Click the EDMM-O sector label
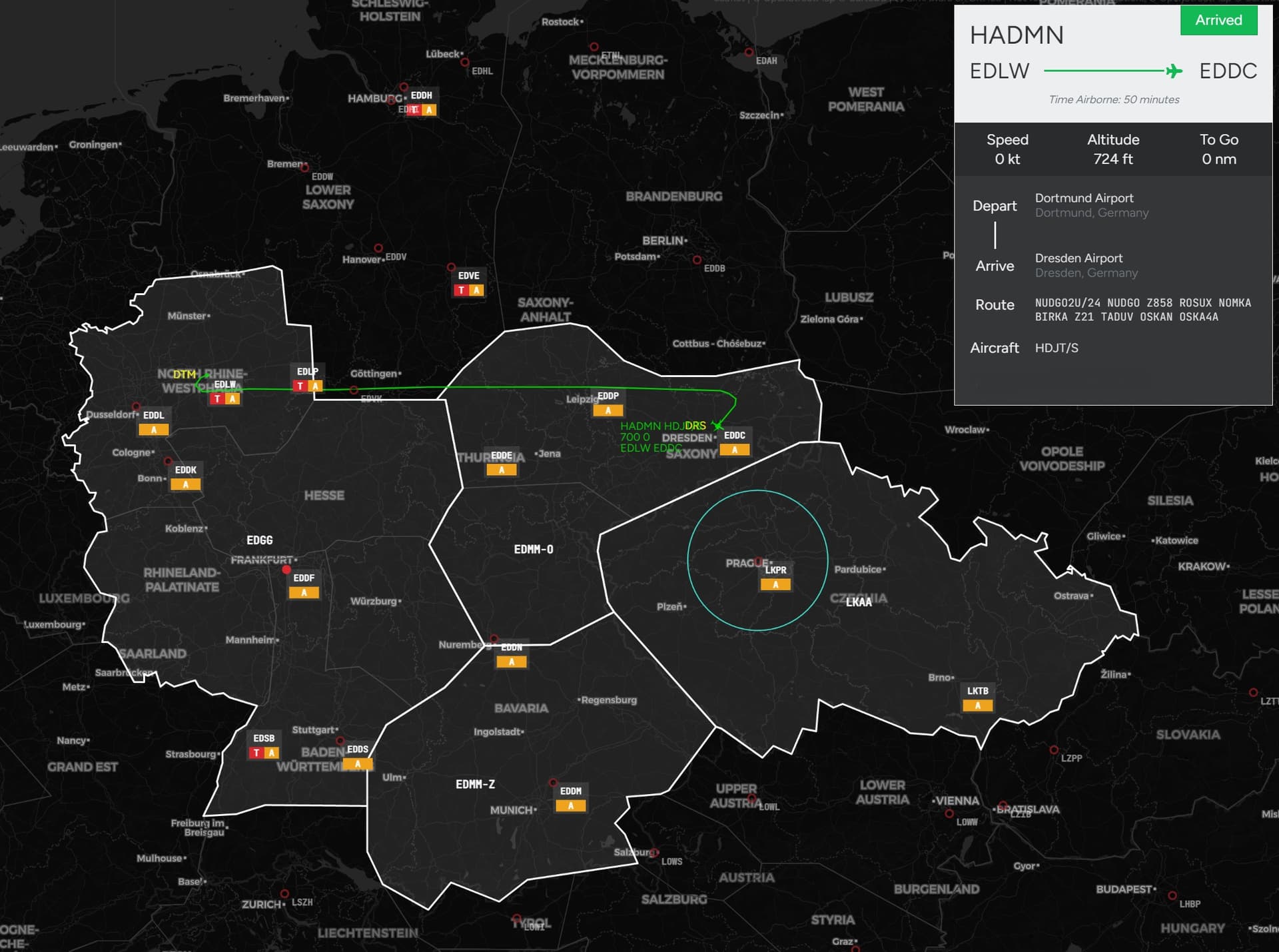1279x952 pixels. tap(534, 550)
